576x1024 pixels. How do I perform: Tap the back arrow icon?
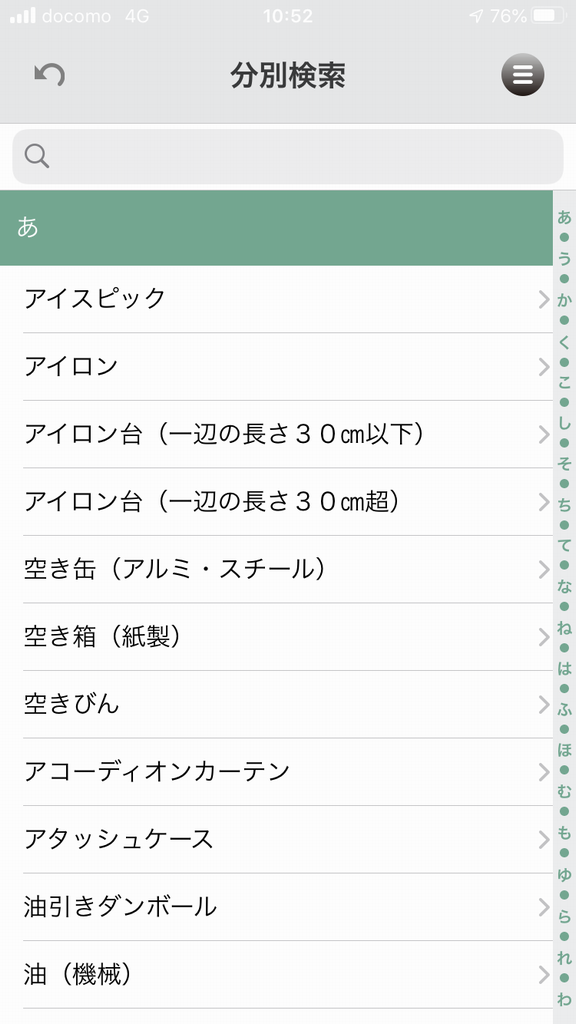coord(50,75)
